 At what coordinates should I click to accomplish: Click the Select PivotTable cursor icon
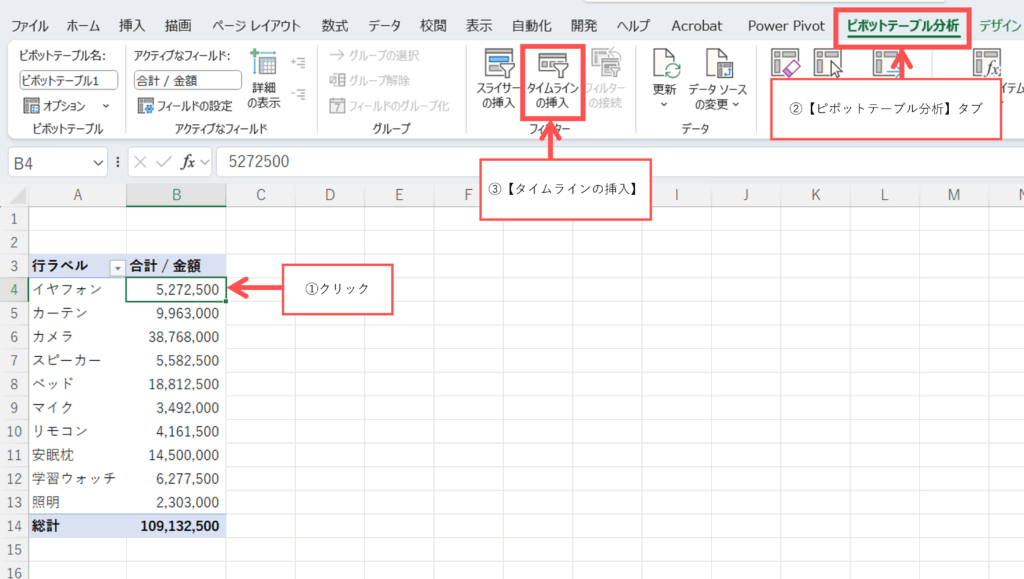[829, 66]
